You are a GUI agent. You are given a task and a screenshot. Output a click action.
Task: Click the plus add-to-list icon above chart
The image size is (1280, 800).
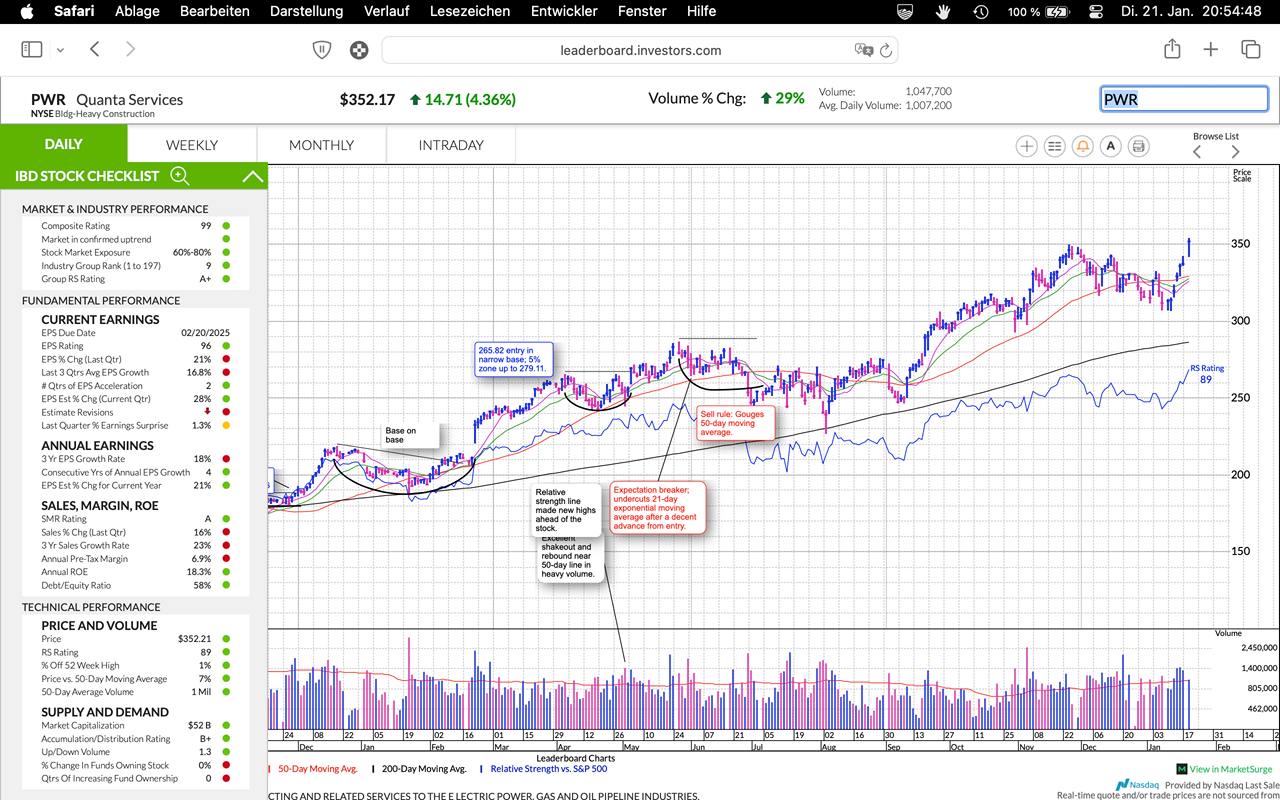[1026, 146]
